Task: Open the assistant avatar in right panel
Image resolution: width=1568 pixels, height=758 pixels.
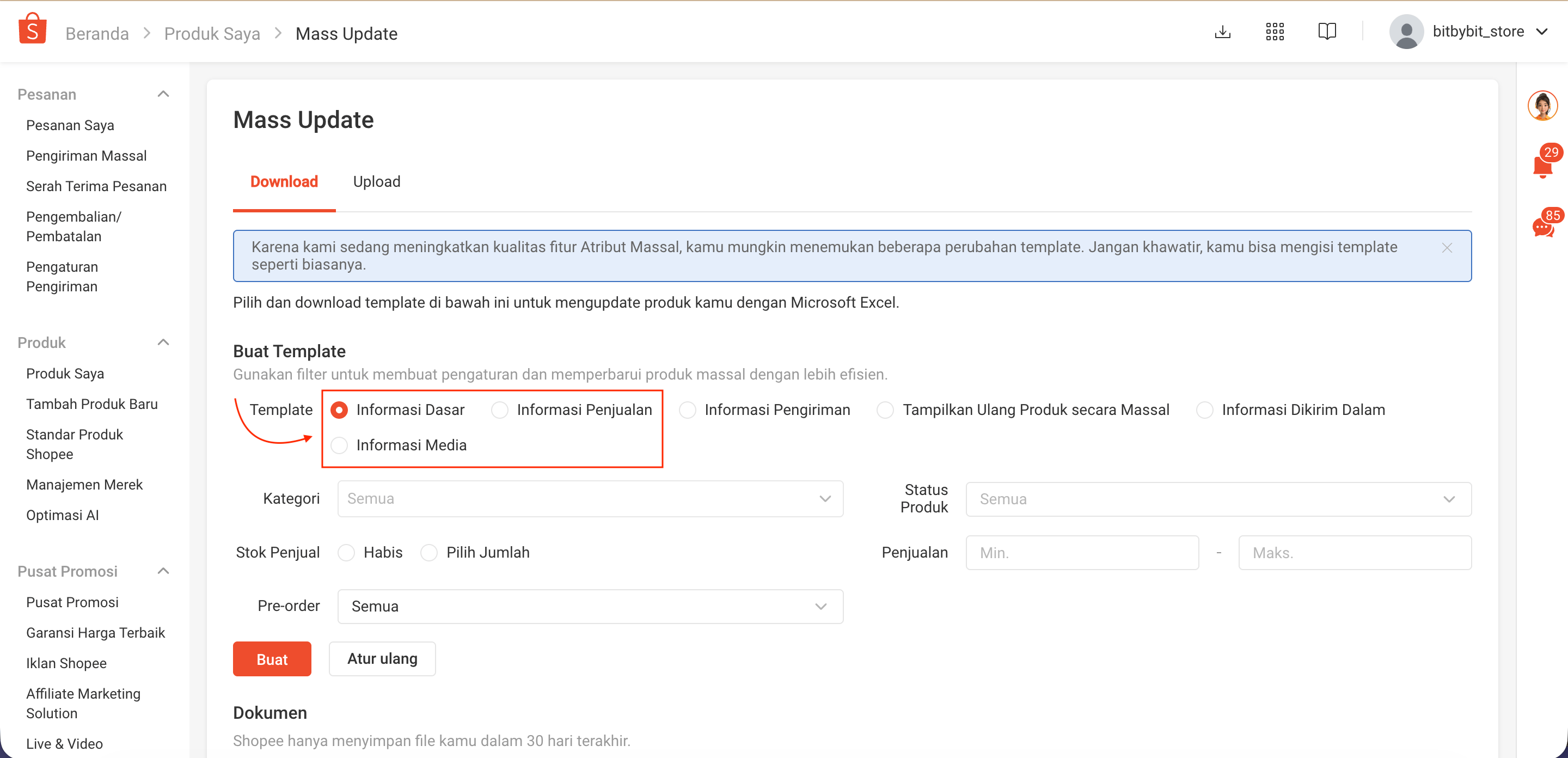Action: pos(1542,105)
